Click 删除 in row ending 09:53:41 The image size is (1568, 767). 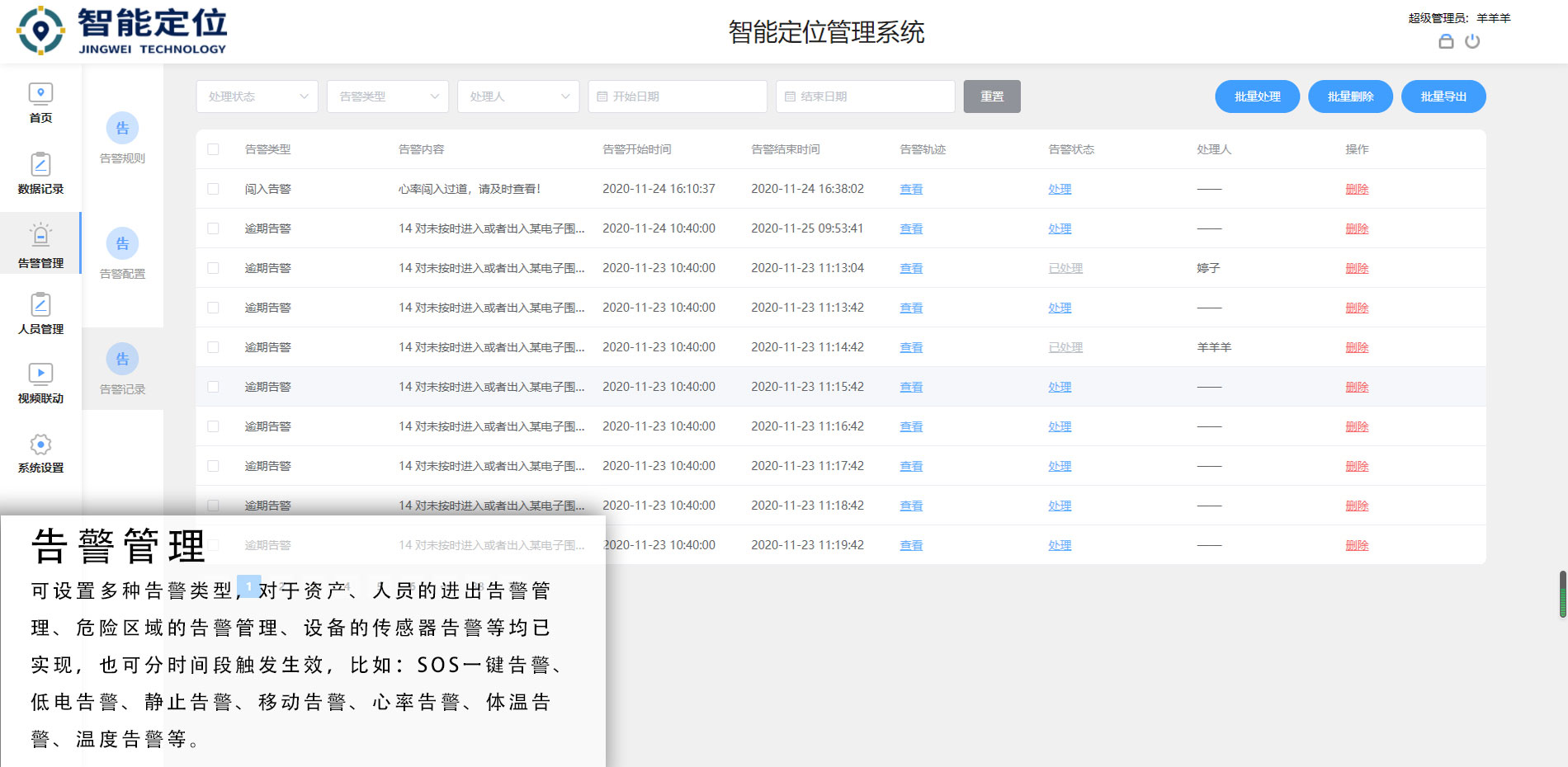1357,228
